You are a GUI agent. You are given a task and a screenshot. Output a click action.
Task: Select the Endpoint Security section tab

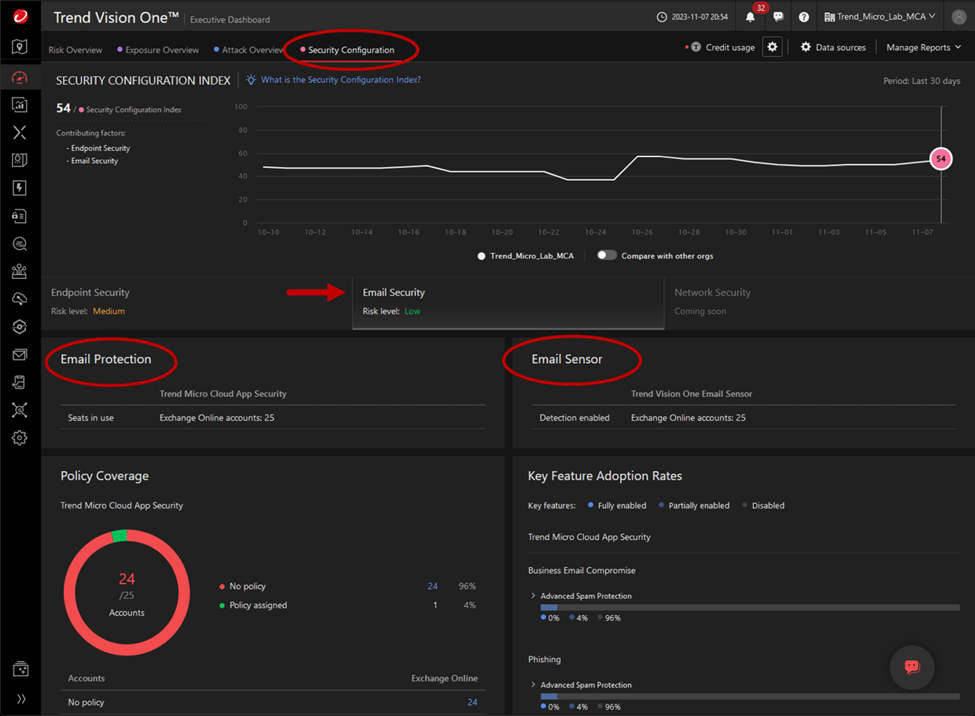[x=196, y=302]
